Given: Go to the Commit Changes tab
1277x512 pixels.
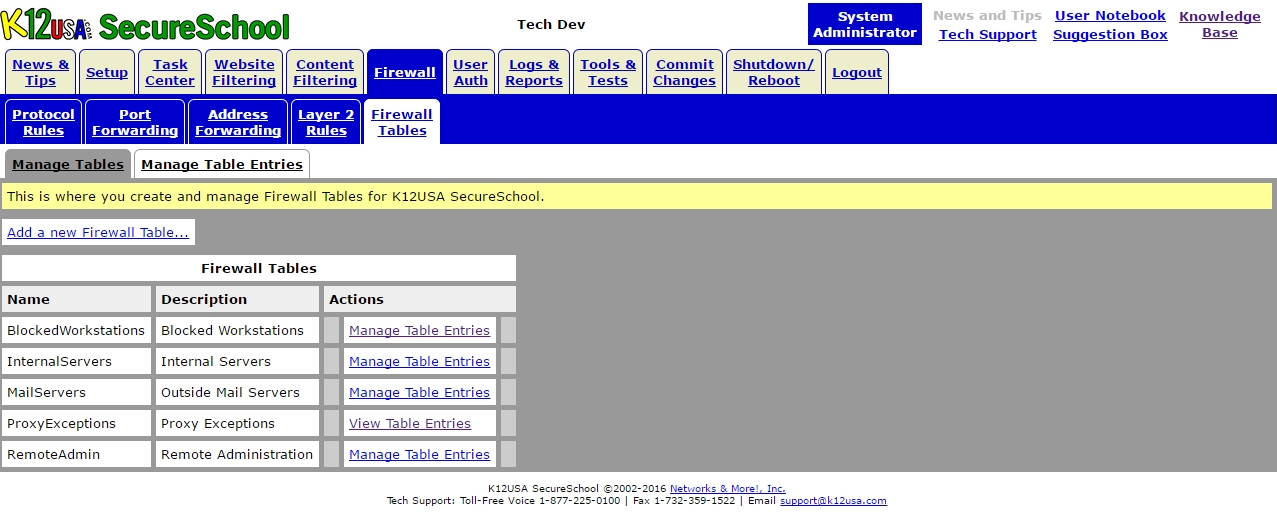Looking at the screenshot, I should [684, 72].
